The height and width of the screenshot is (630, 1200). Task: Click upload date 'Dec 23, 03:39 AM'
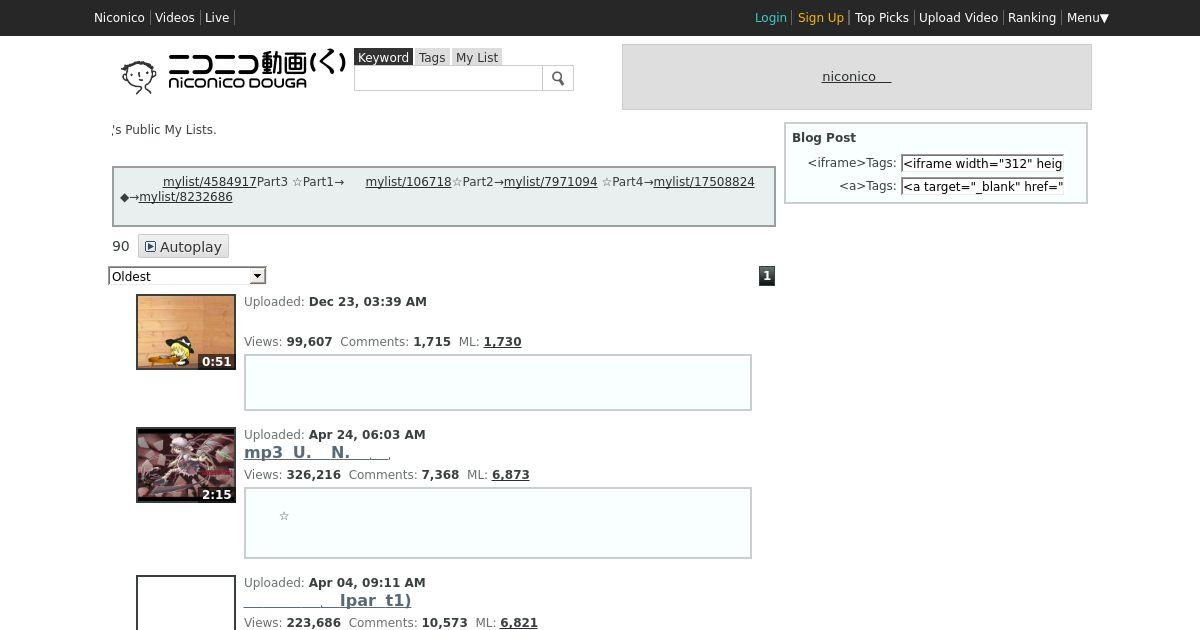367,302
